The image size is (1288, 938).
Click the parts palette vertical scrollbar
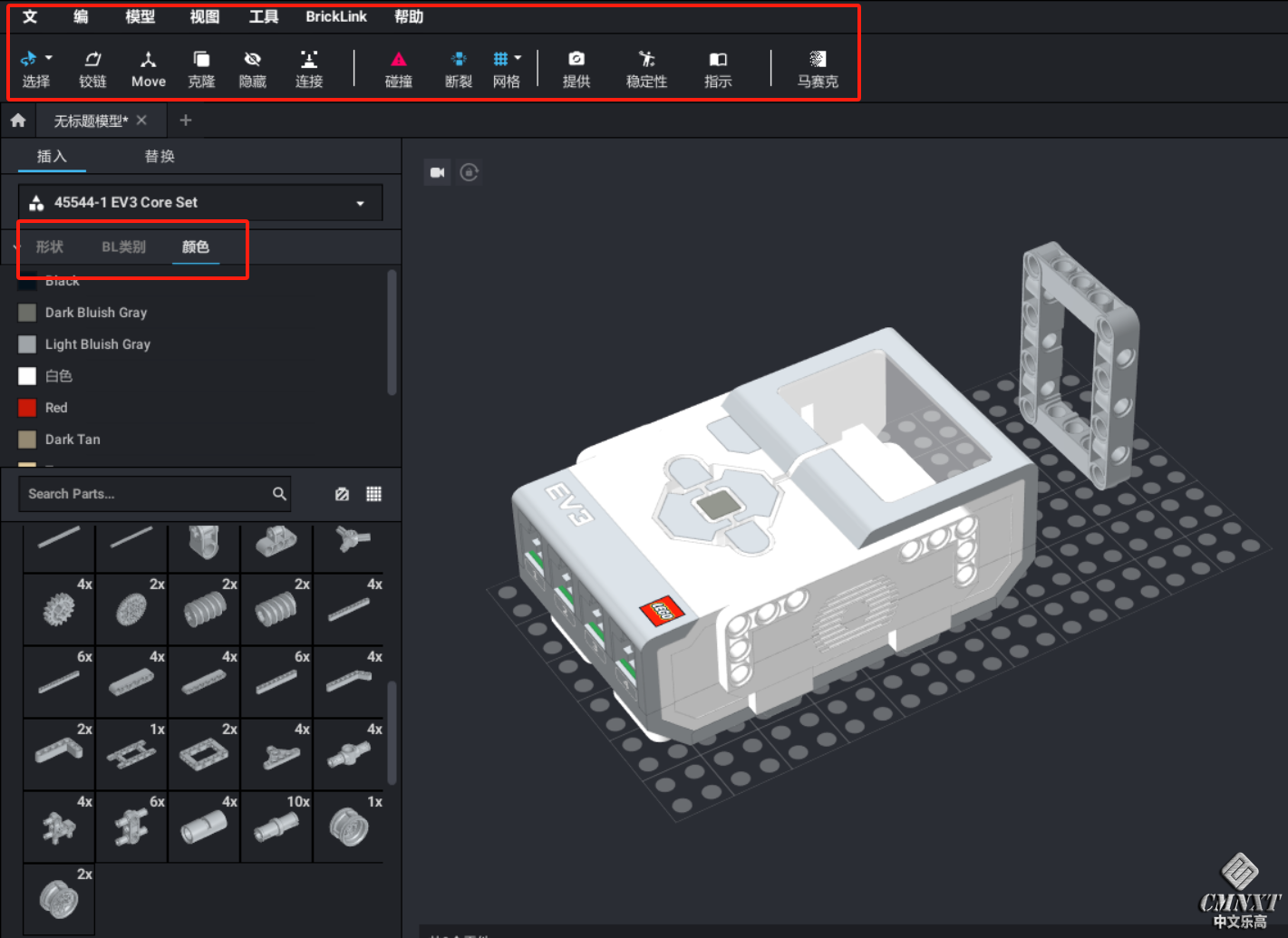coord(392,732)
